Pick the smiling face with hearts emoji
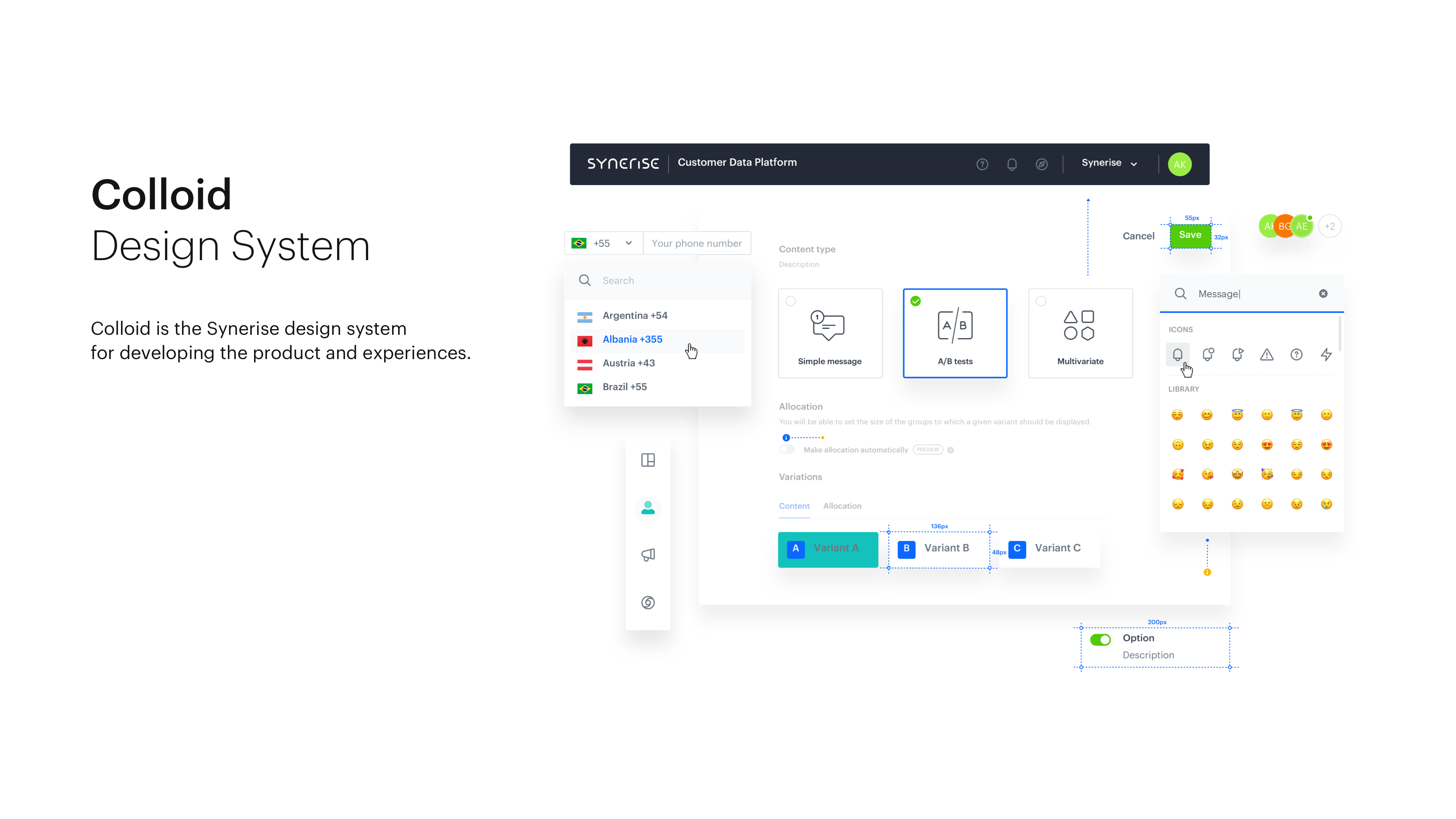This screenshot has width=1456, height=819. pyautogui.click(x=1178, y=474)
